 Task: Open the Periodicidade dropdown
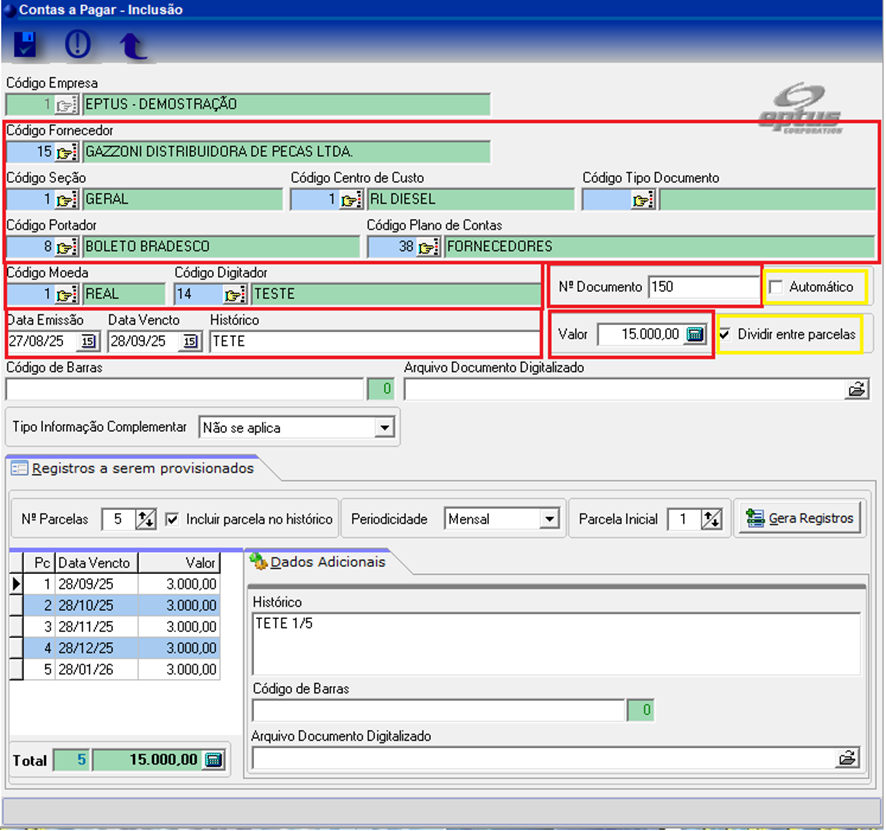548,519
